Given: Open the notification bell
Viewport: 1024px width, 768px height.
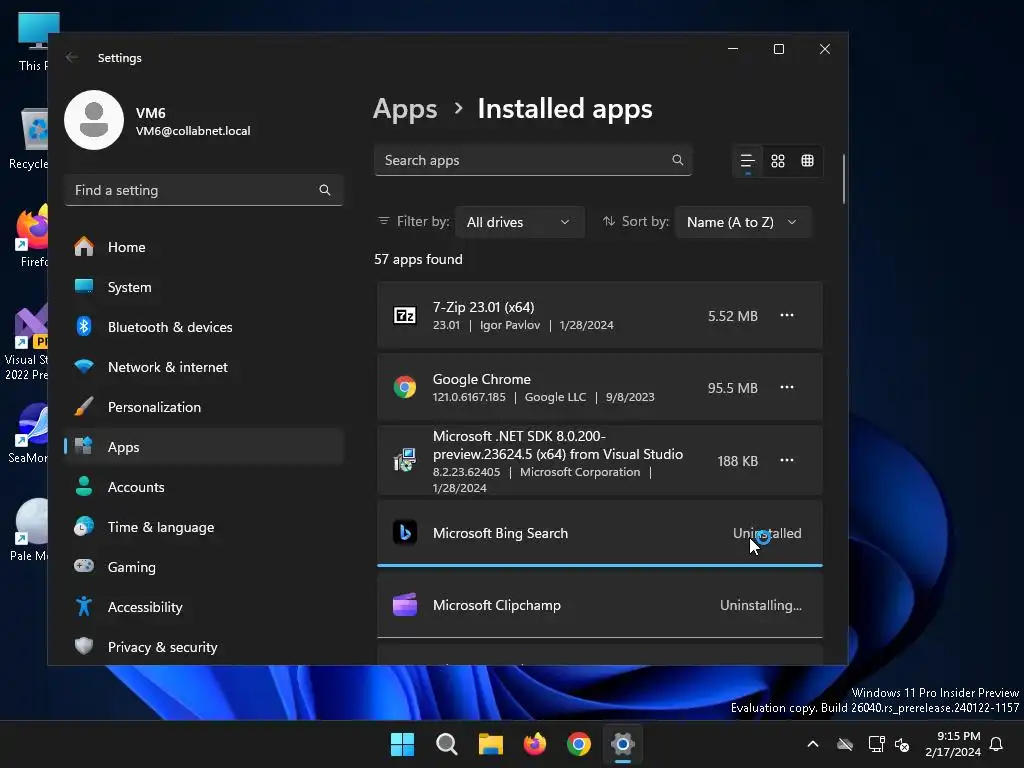Looking at the screenshot, I should [997, 744].
